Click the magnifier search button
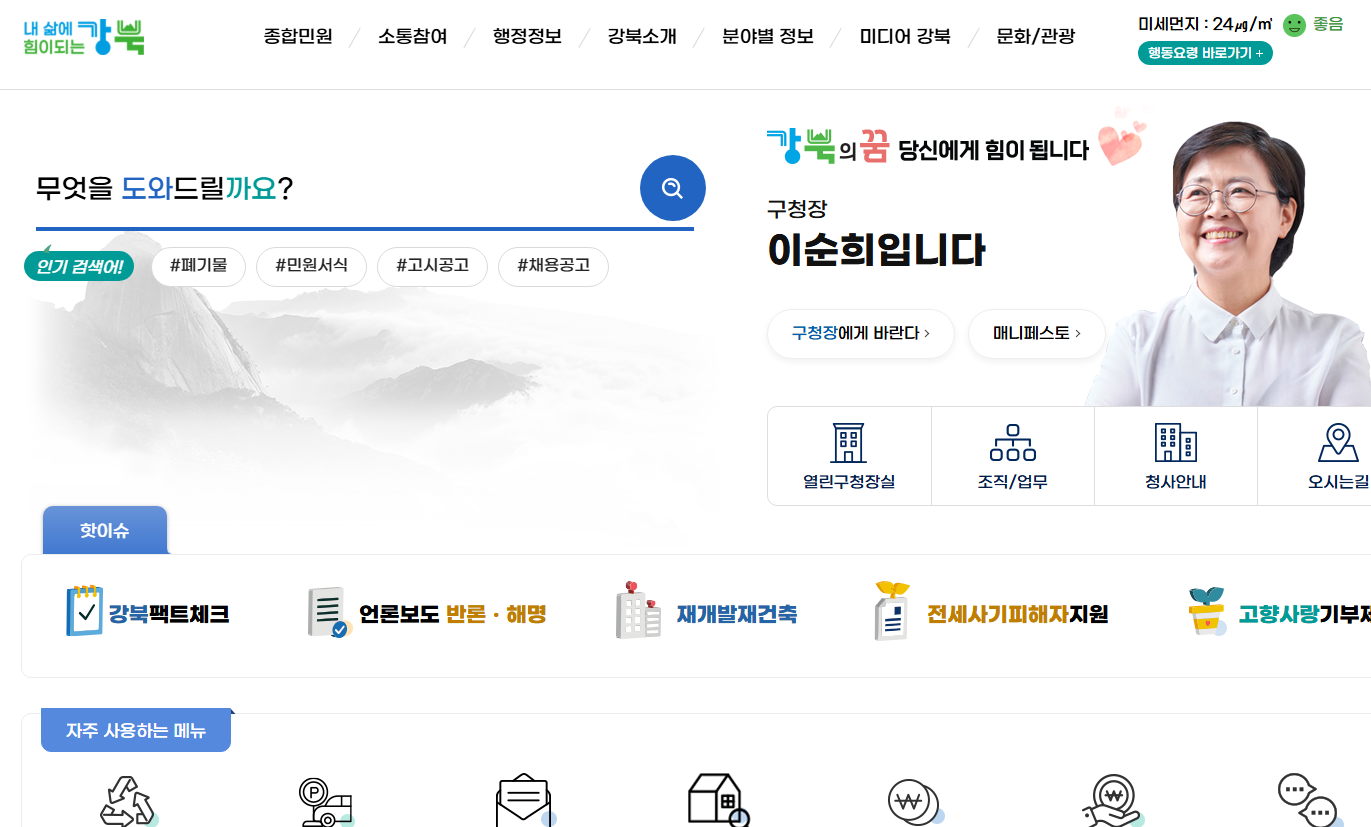1371x827 pixels. pyautogui.click(x=672, y=188)
